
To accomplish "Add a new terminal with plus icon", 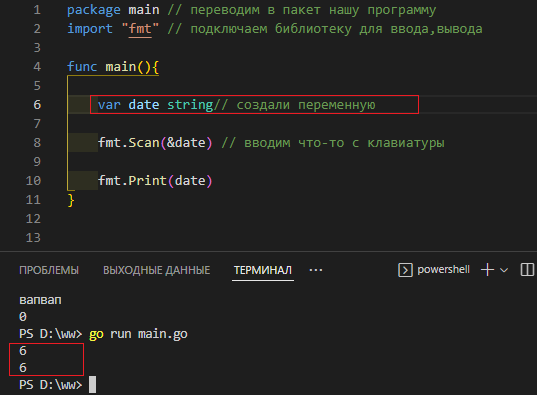I will click(487, 270).
